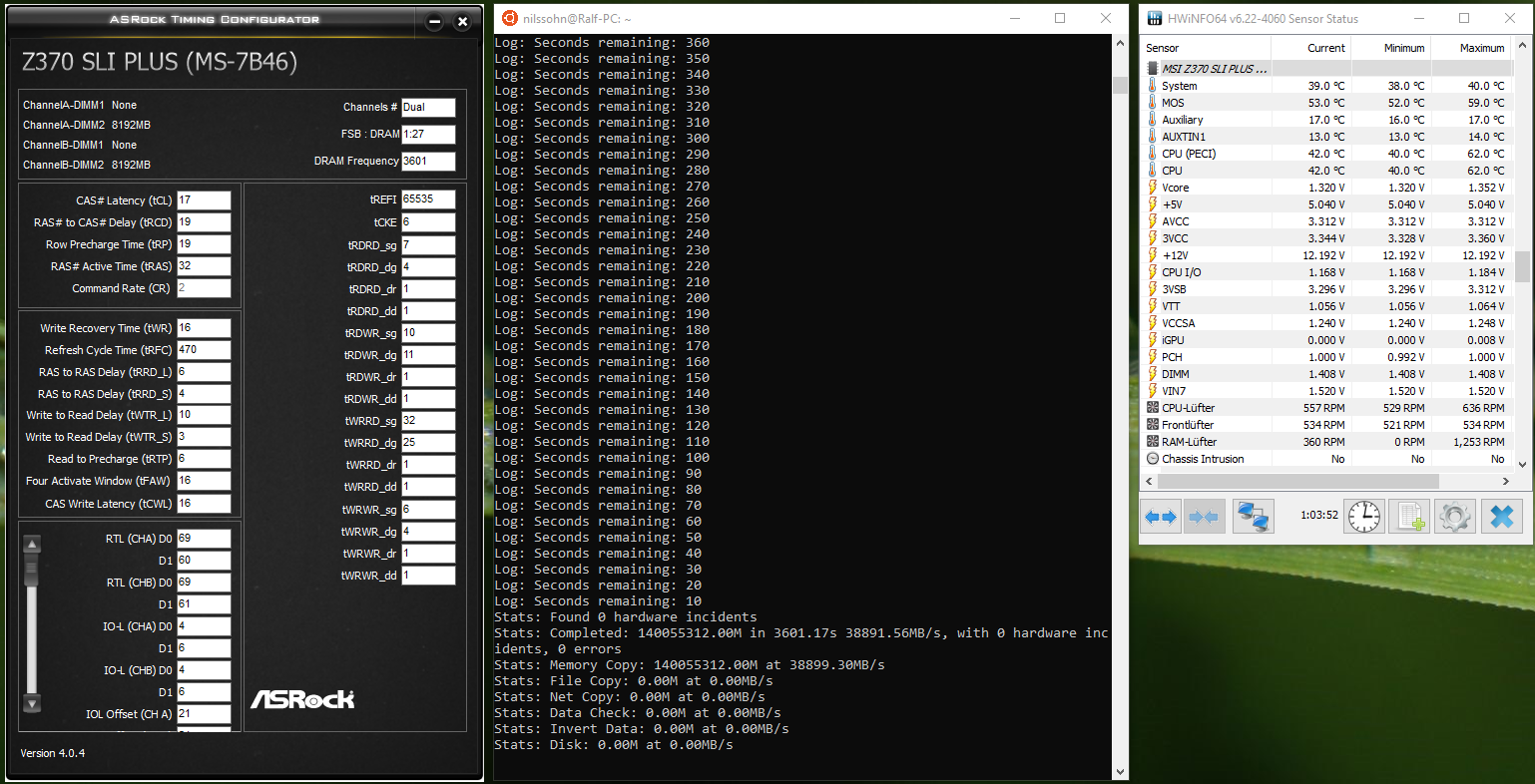Click the thermometer icon beside CPU (PECI)
Image resolution: width=1535 pixels, height=784 pixels.
[x=1152, y=154]
